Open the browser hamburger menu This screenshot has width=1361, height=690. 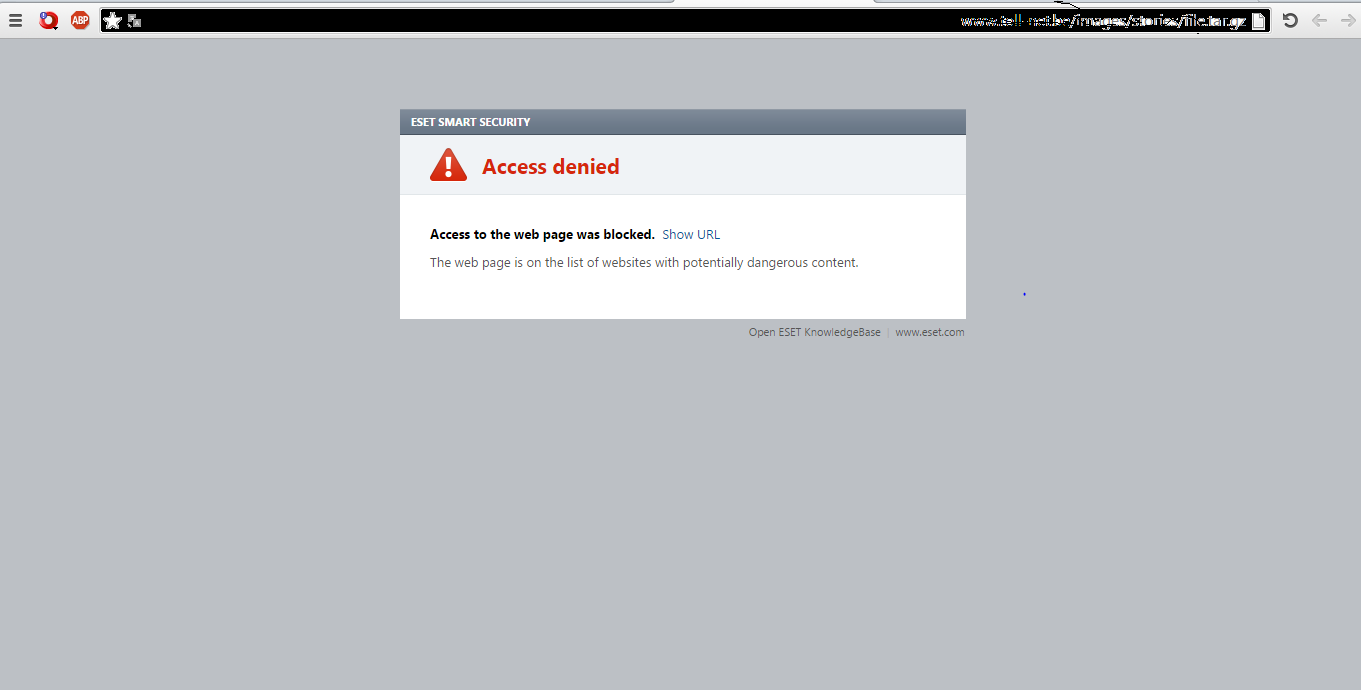point(15,20)
